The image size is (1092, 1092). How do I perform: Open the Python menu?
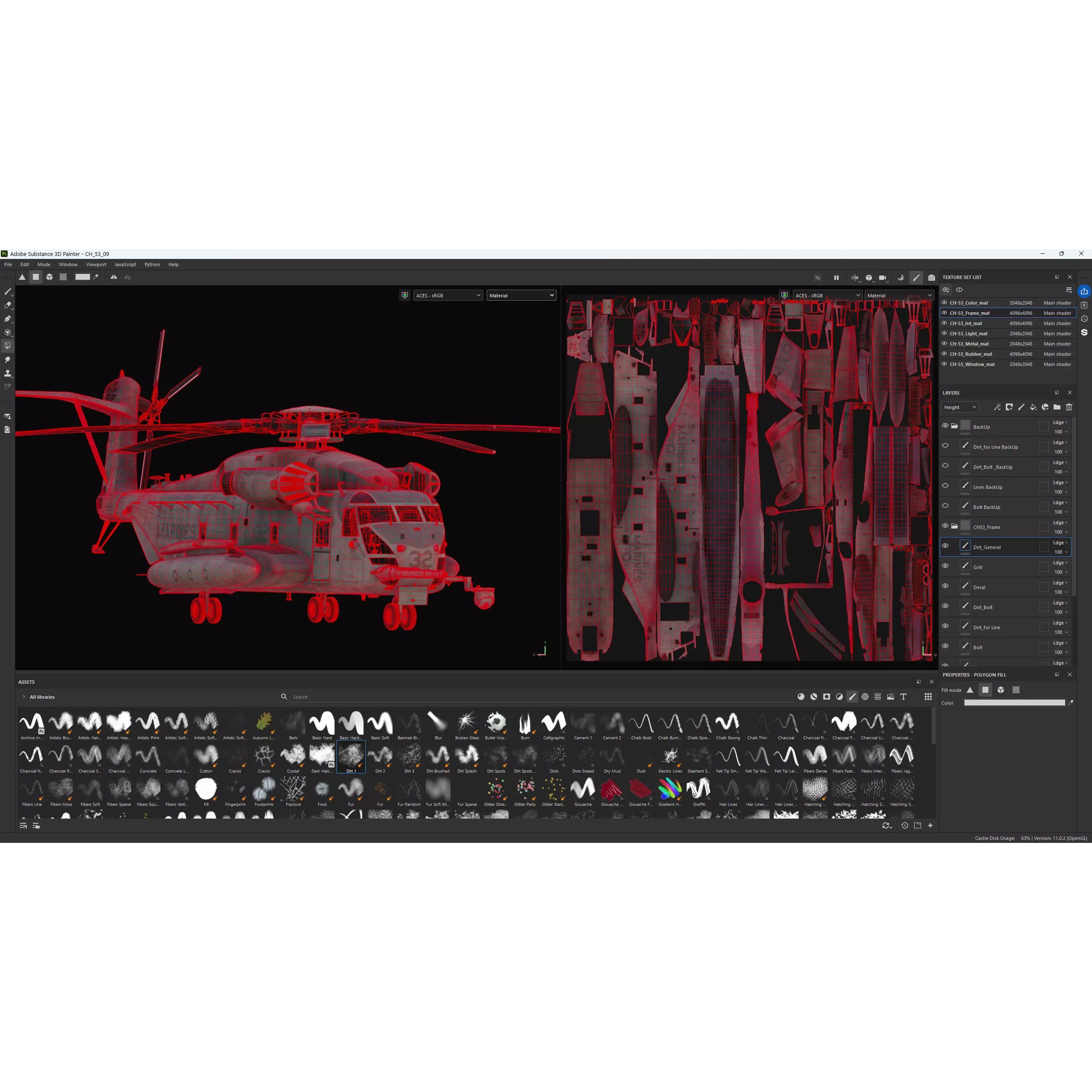tap(152, 264)
